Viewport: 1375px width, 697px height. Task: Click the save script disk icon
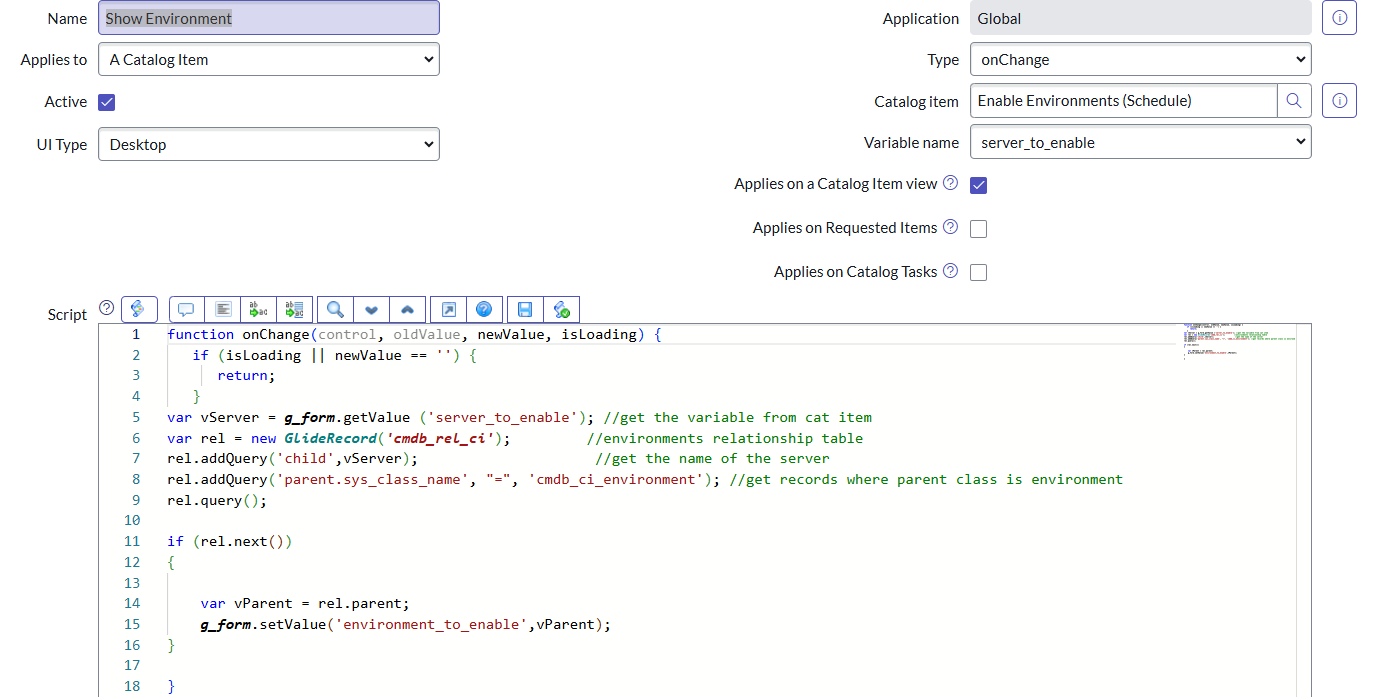pyautogui.click(x=525, y=310)
